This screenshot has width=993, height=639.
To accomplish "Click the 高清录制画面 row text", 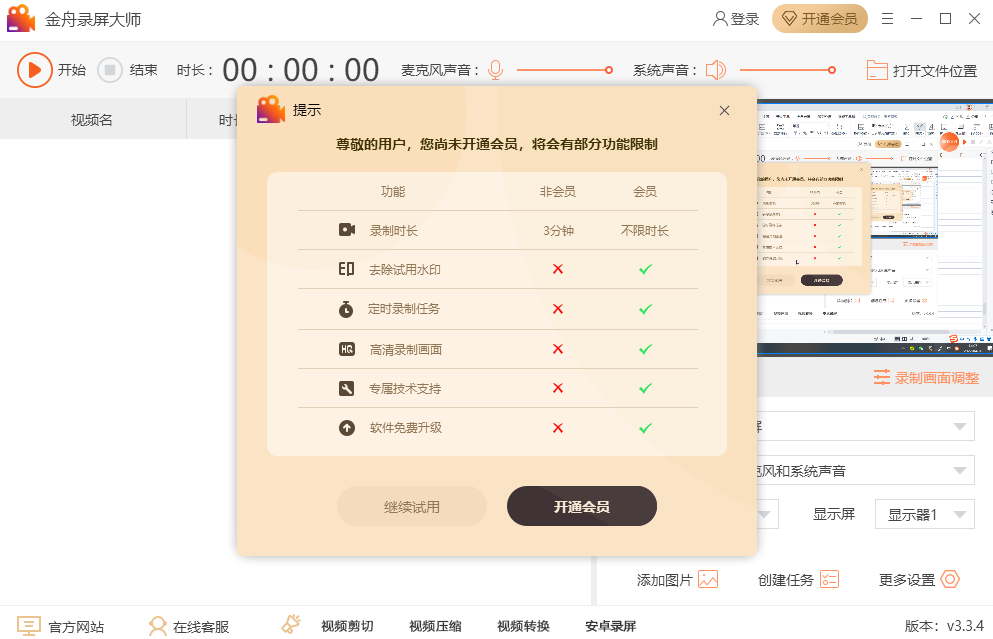I will click(405, 350).
